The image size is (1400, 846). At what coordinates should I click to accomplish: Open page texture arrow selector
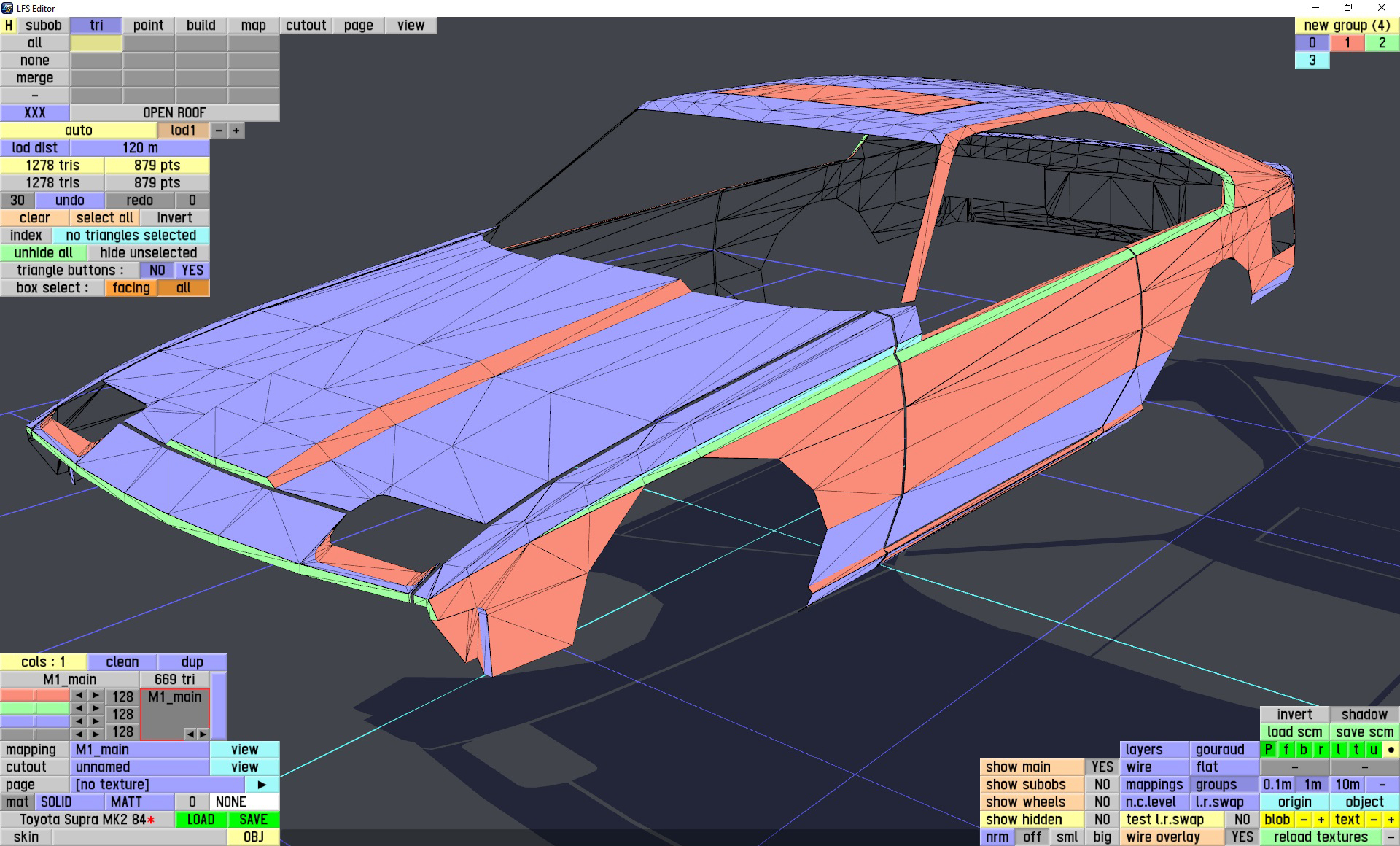262,784
